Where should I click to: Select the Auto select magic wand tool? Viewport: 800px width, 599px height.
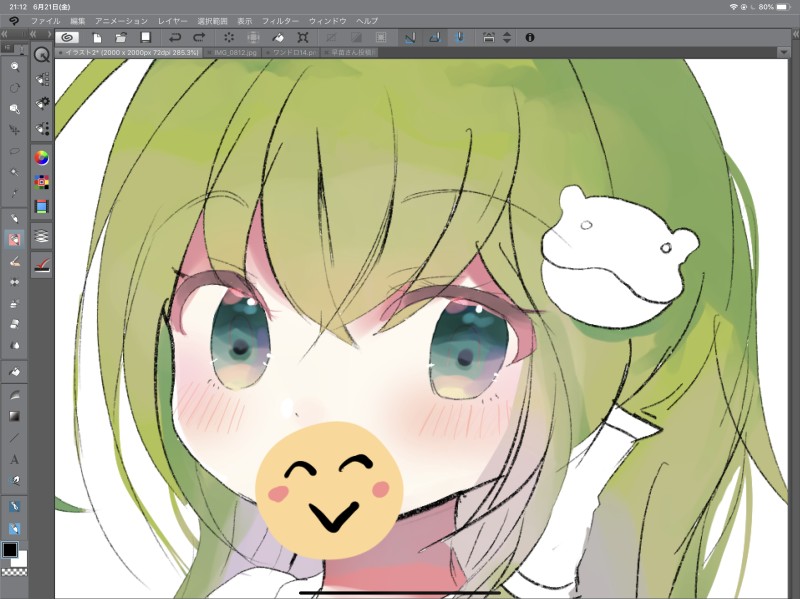click(x=15, y=172)
